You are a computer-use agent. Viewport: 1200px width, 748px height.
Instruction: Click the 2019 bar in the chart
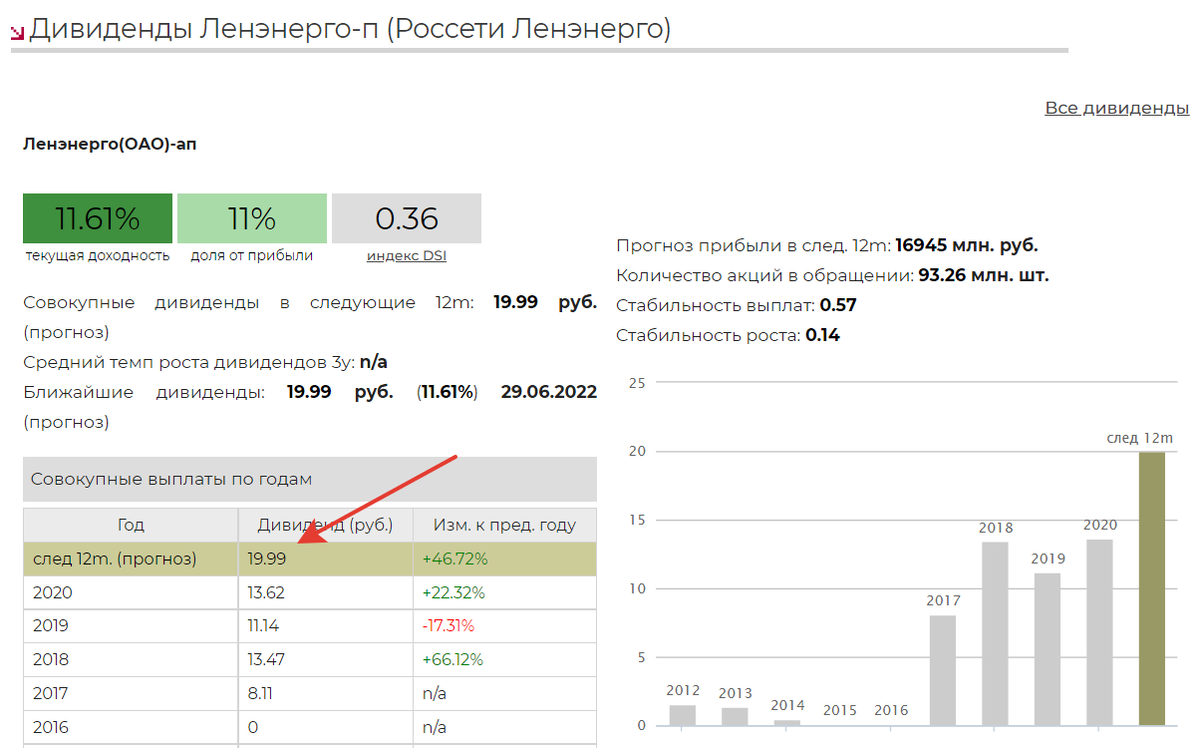click(x=1048, y=649)
